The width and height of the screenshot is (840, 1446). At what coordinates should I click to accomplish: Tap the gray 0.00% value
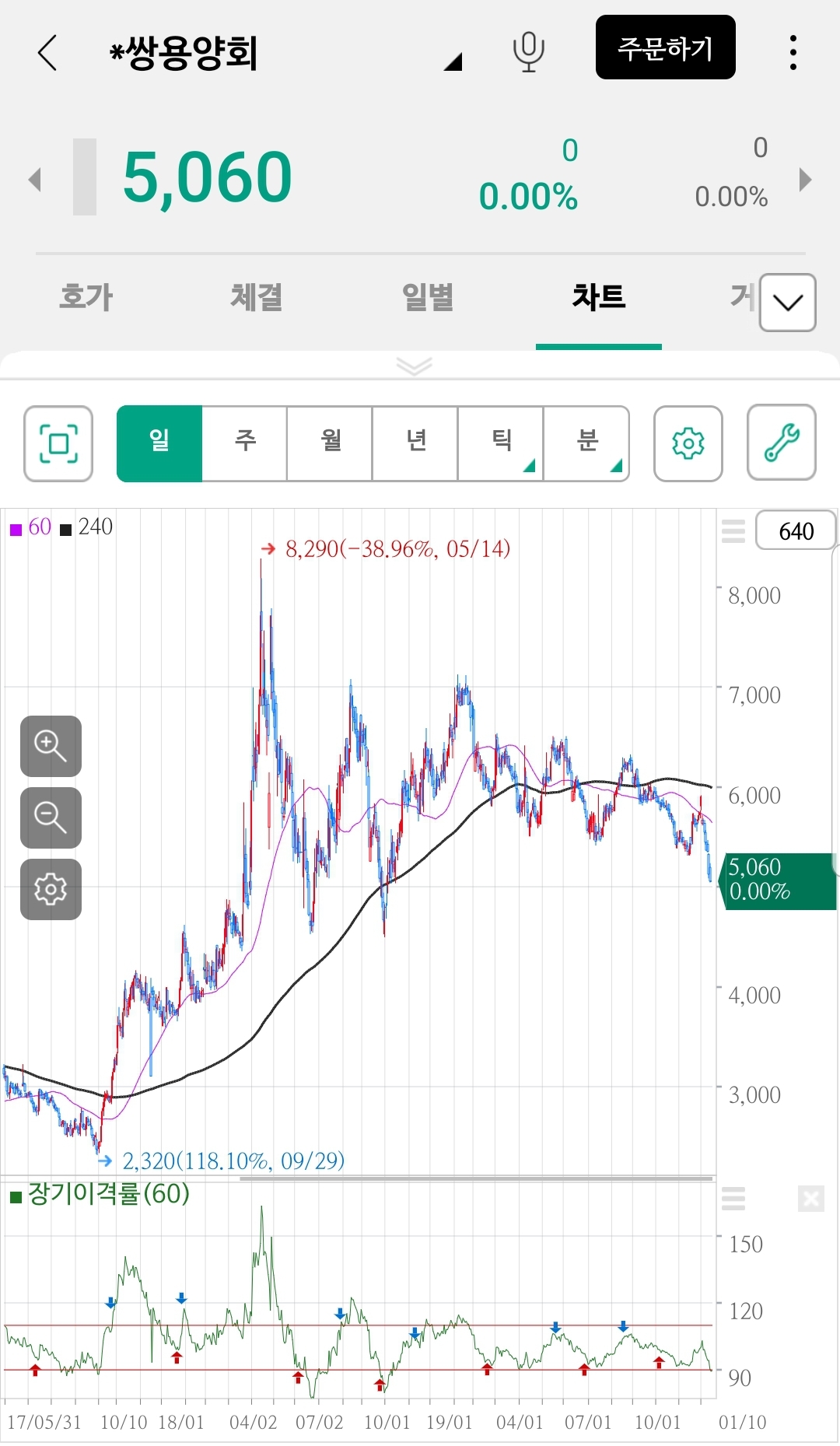click(731, 197)
